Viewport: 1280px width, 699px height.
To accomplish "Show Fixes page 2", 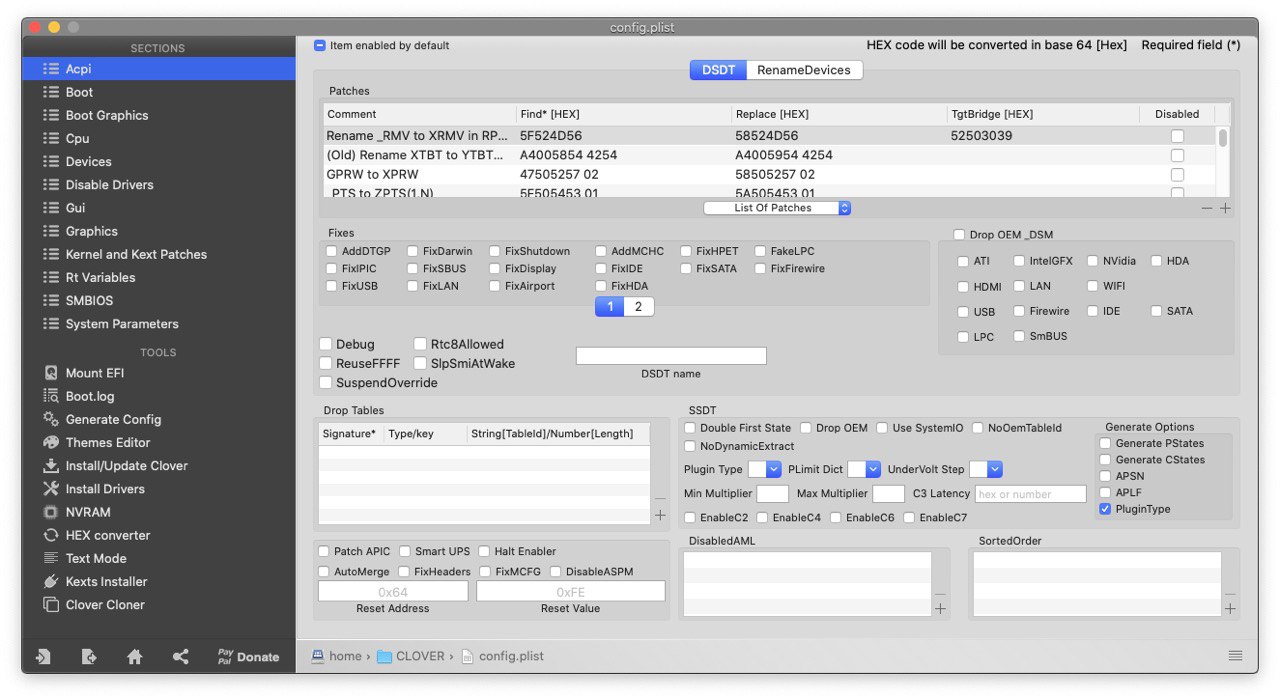I will (639, 307).
